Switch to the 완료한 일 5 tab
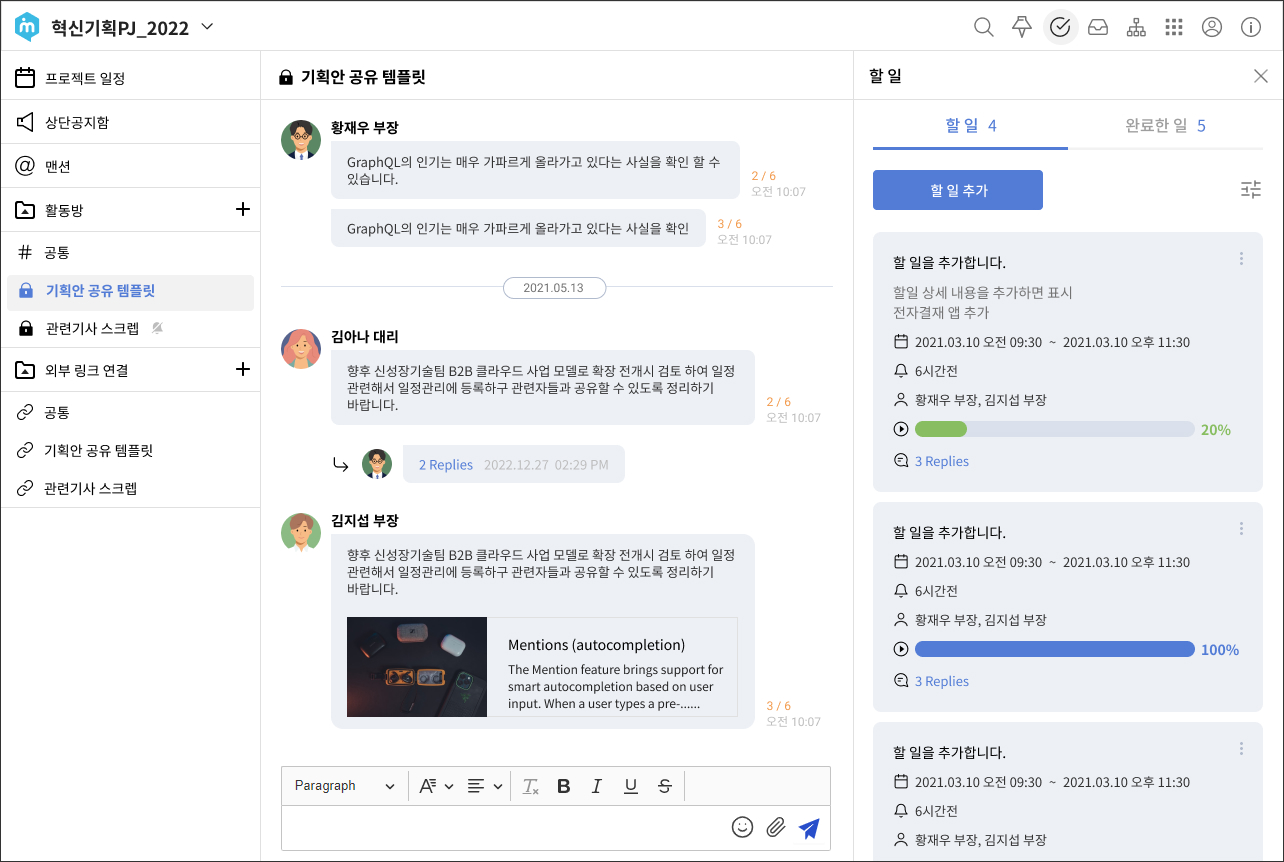The width and height of the screenshot is (1284, 862). point(1165,126)
